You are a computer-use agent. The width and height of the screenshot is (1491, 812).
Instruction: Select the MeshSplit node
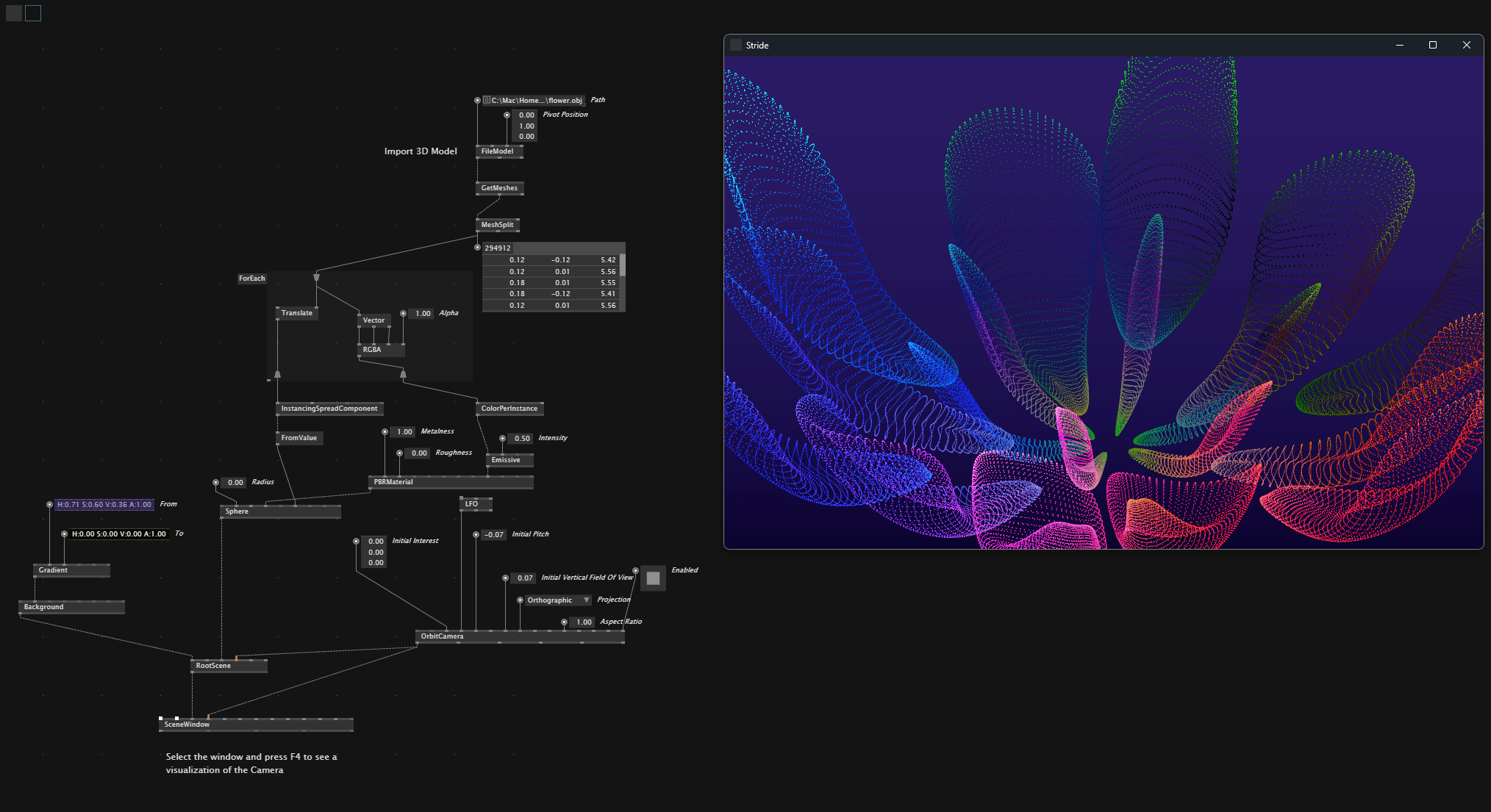coord(497,225)
